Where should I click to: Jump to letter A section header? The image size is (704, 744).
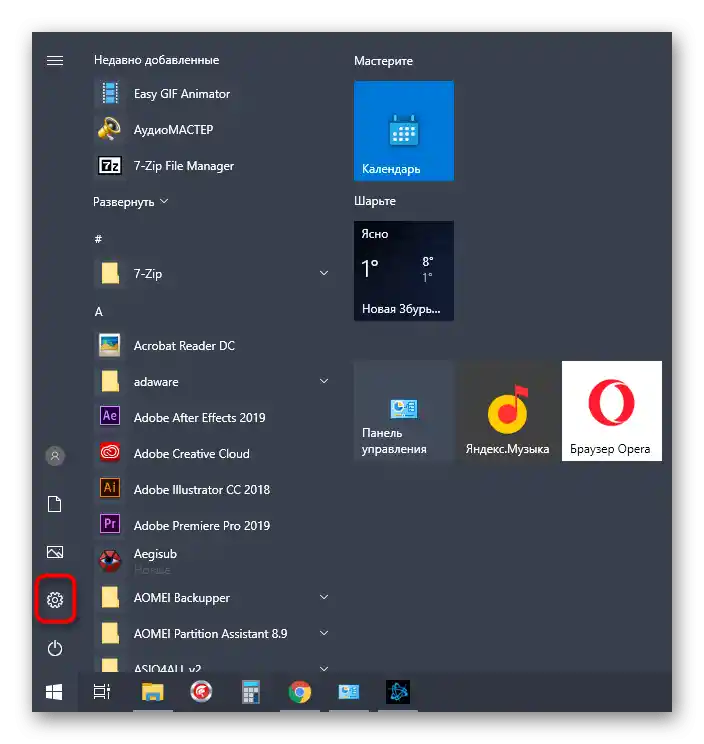coord(99,312)
